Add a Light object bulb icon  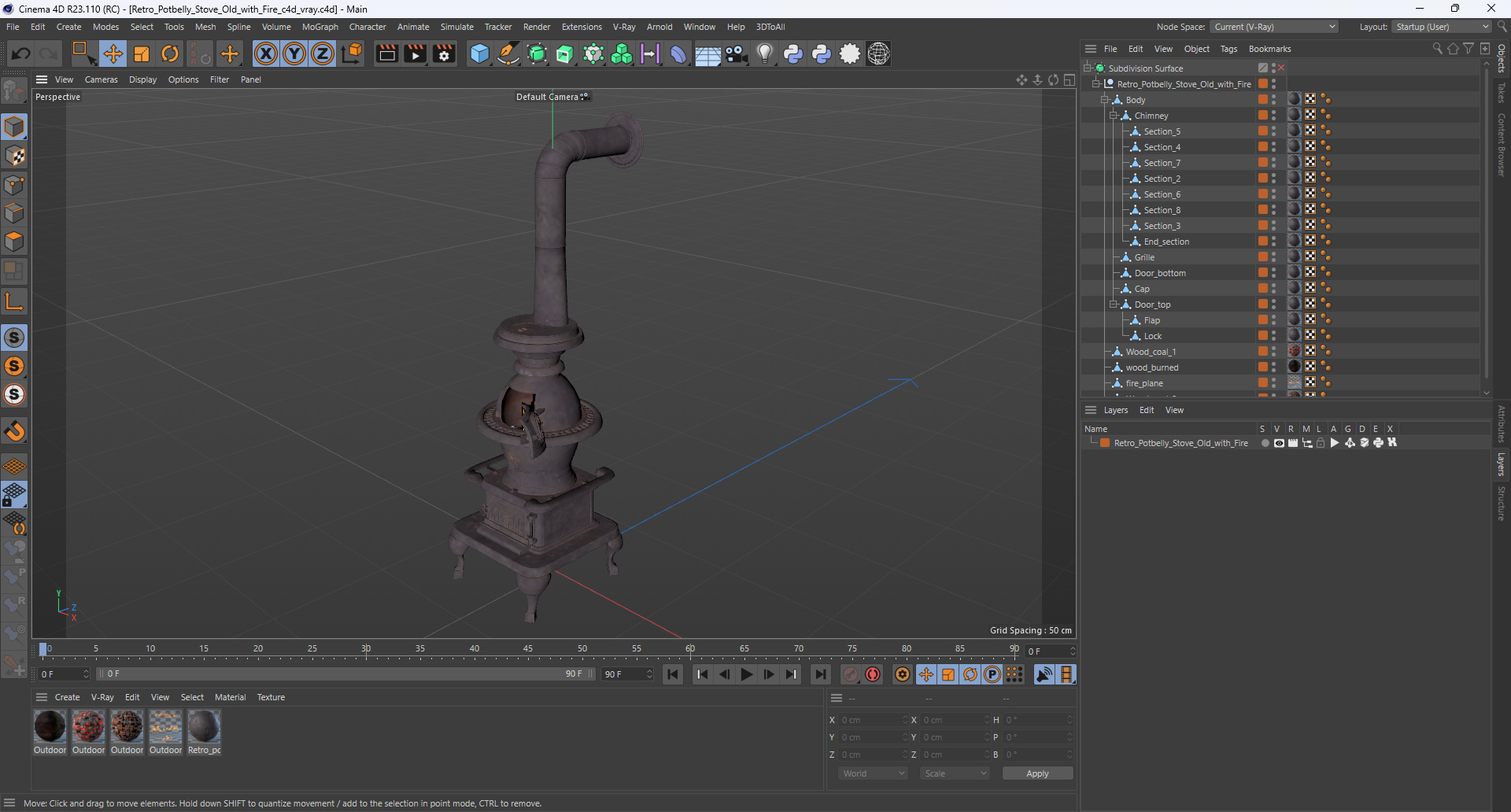[x=764, y=54]
